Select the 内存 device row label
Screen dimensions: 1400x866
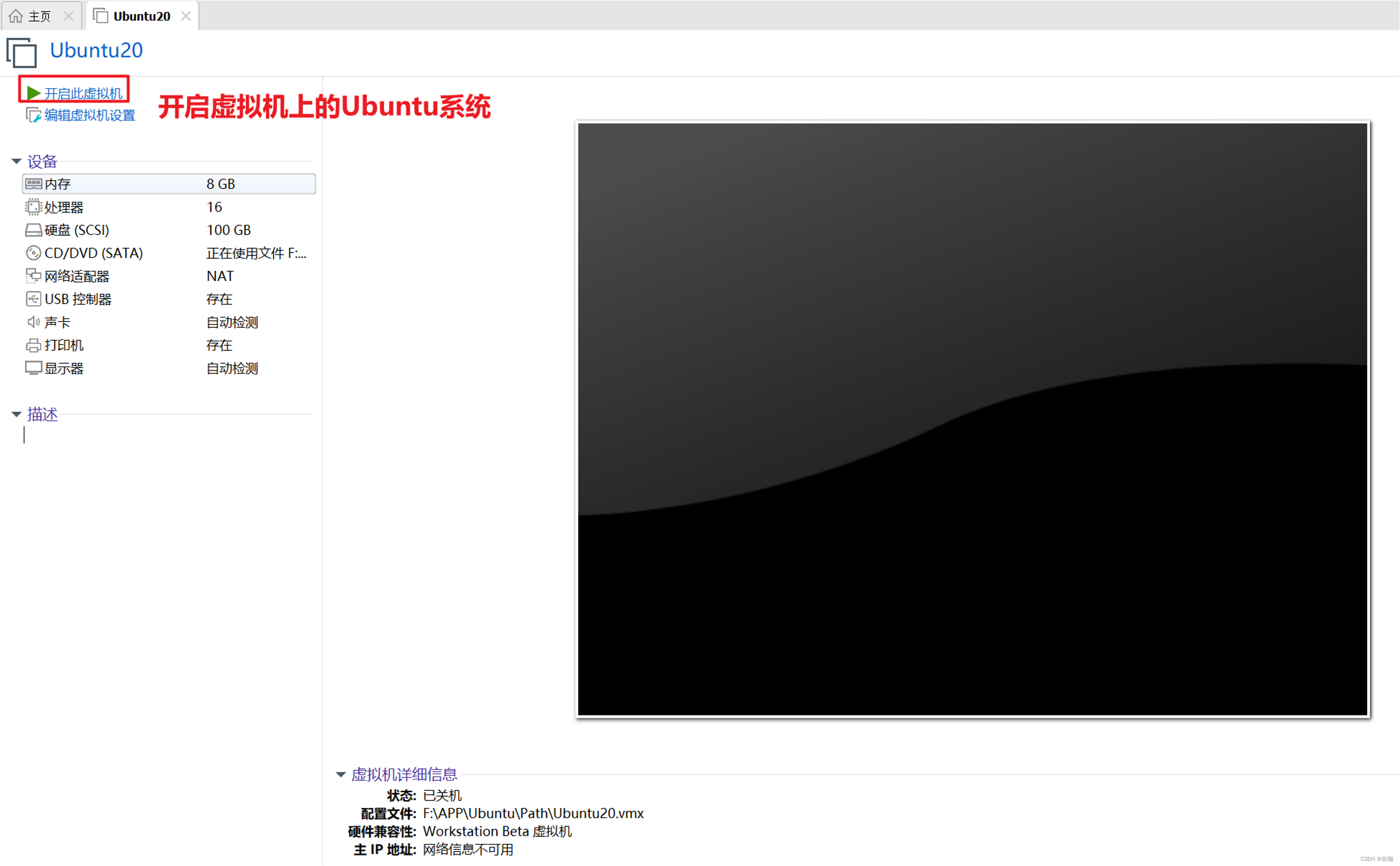[x=58, y=184]
